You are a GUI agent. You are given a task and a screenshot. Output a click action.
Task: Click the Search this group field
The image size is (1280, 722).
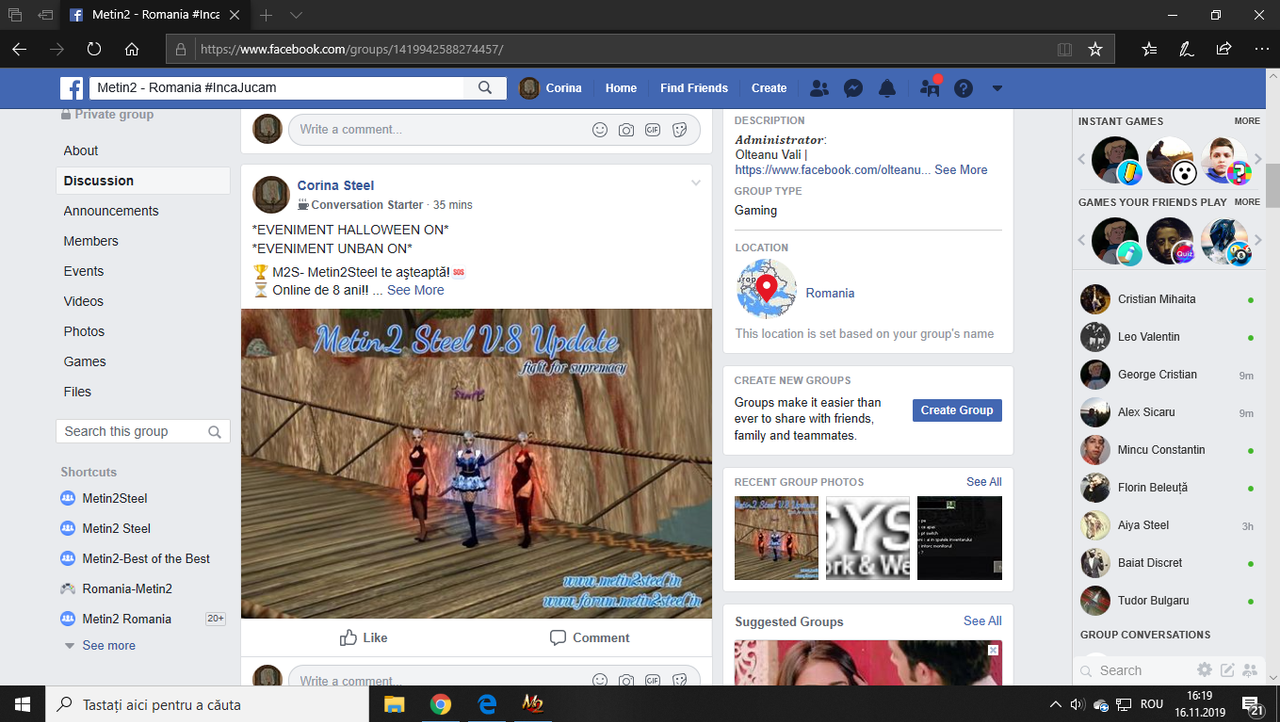tap(143, 431)
